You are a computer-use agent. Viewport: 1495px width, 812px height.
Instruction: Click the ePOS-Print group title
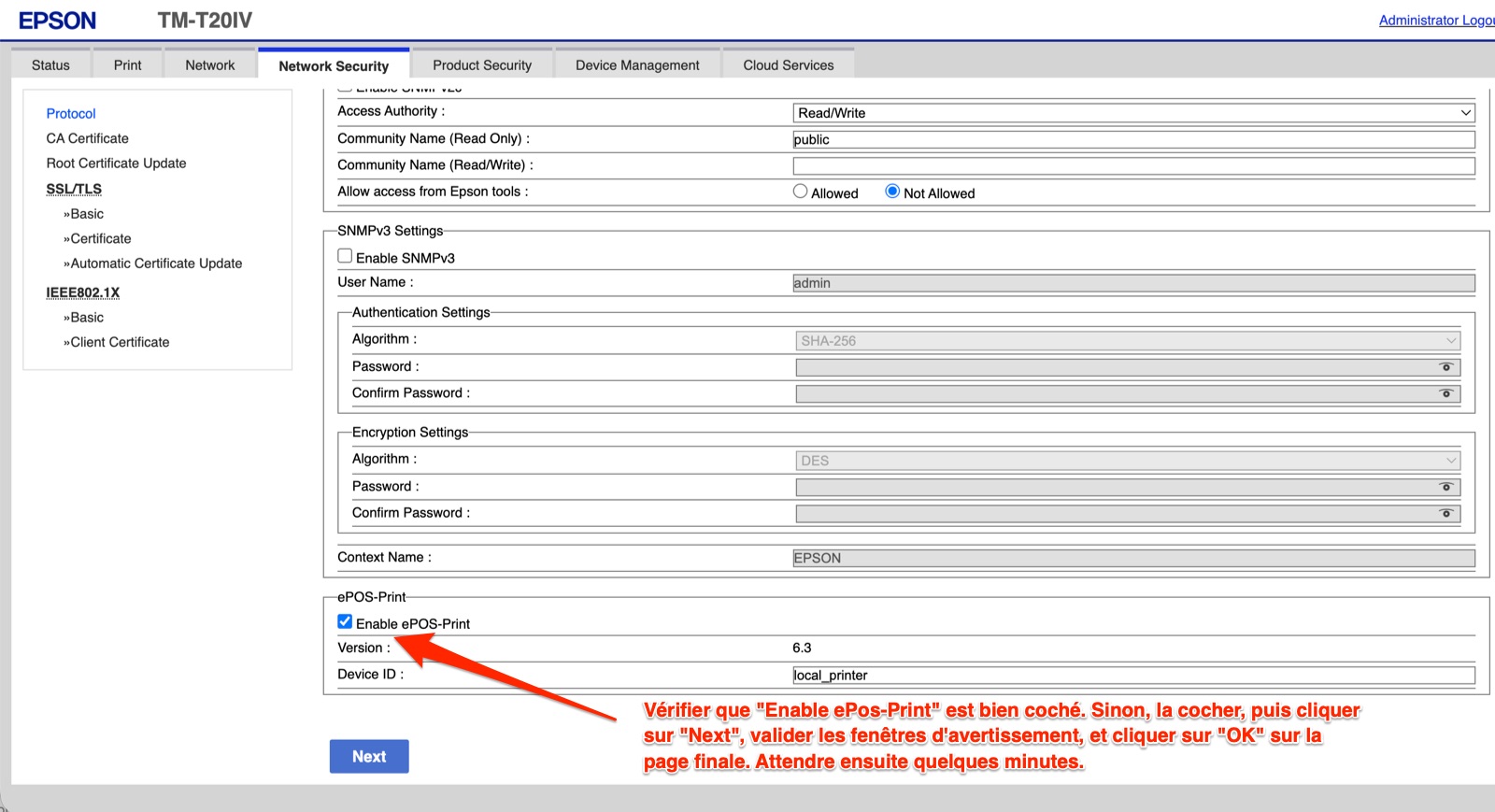[x=372, y=597]
